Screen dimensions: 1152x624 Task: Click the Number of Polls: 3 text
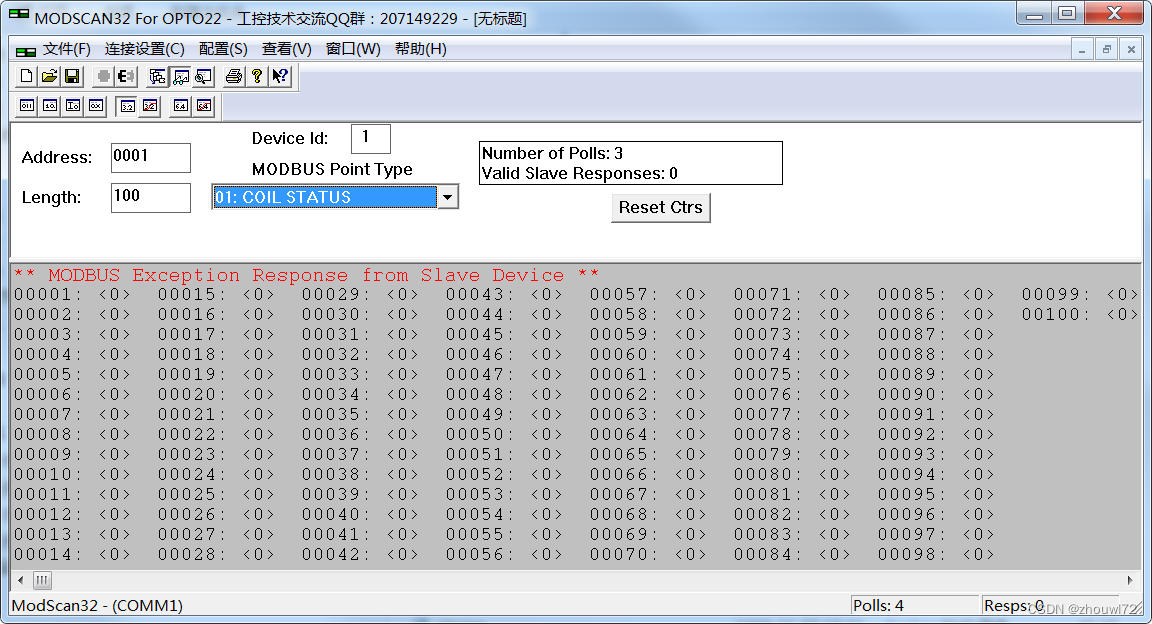(552, 153)
